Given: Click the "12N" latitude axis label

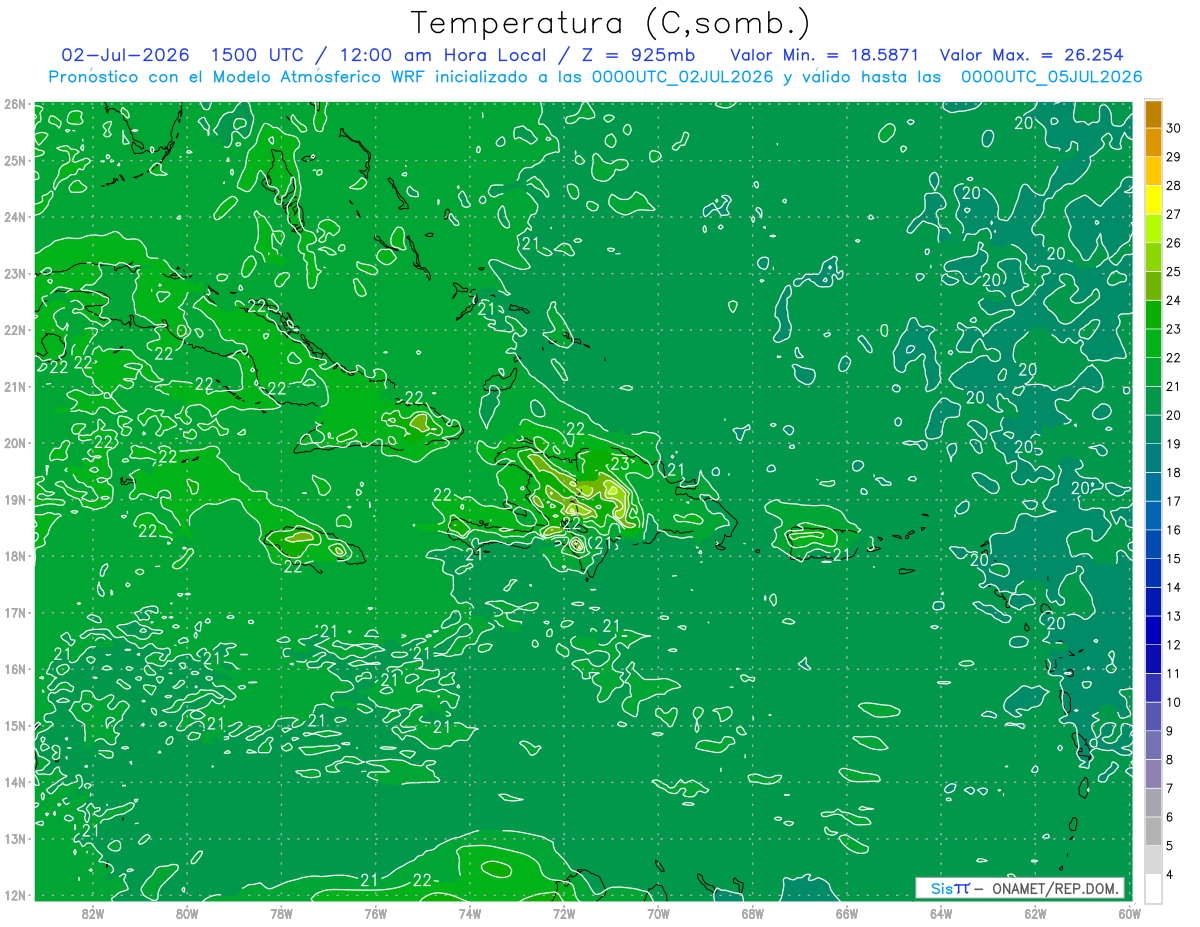Looking at the screenshot, I should (x=14, y=895).
